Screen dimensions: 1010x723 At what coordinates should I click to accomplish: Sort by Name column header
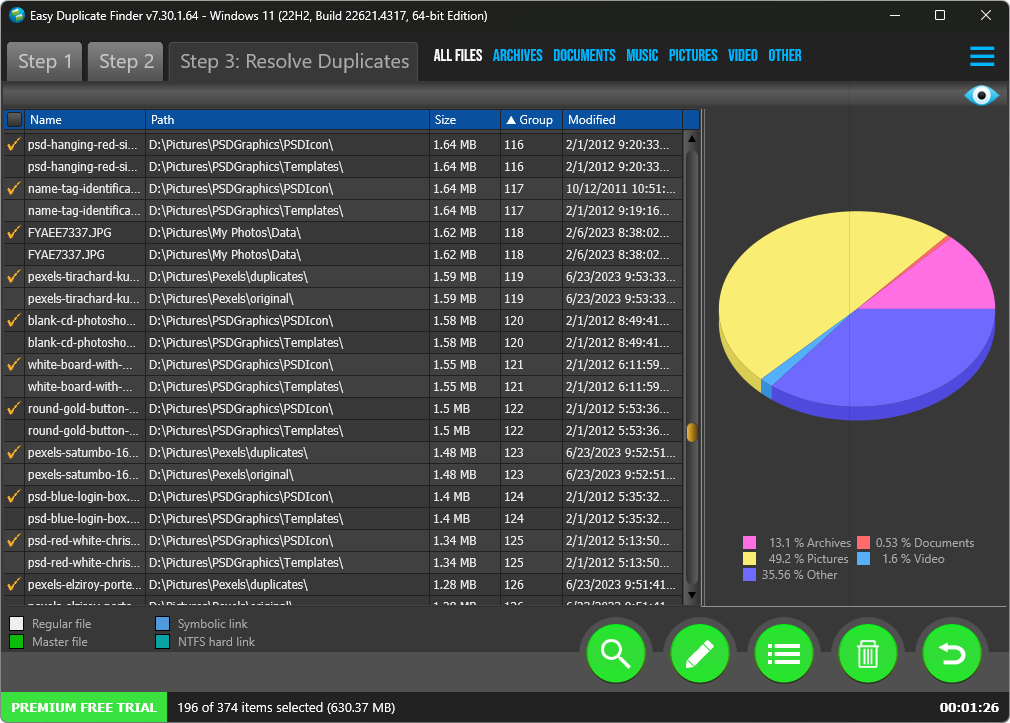coord(84,119)
